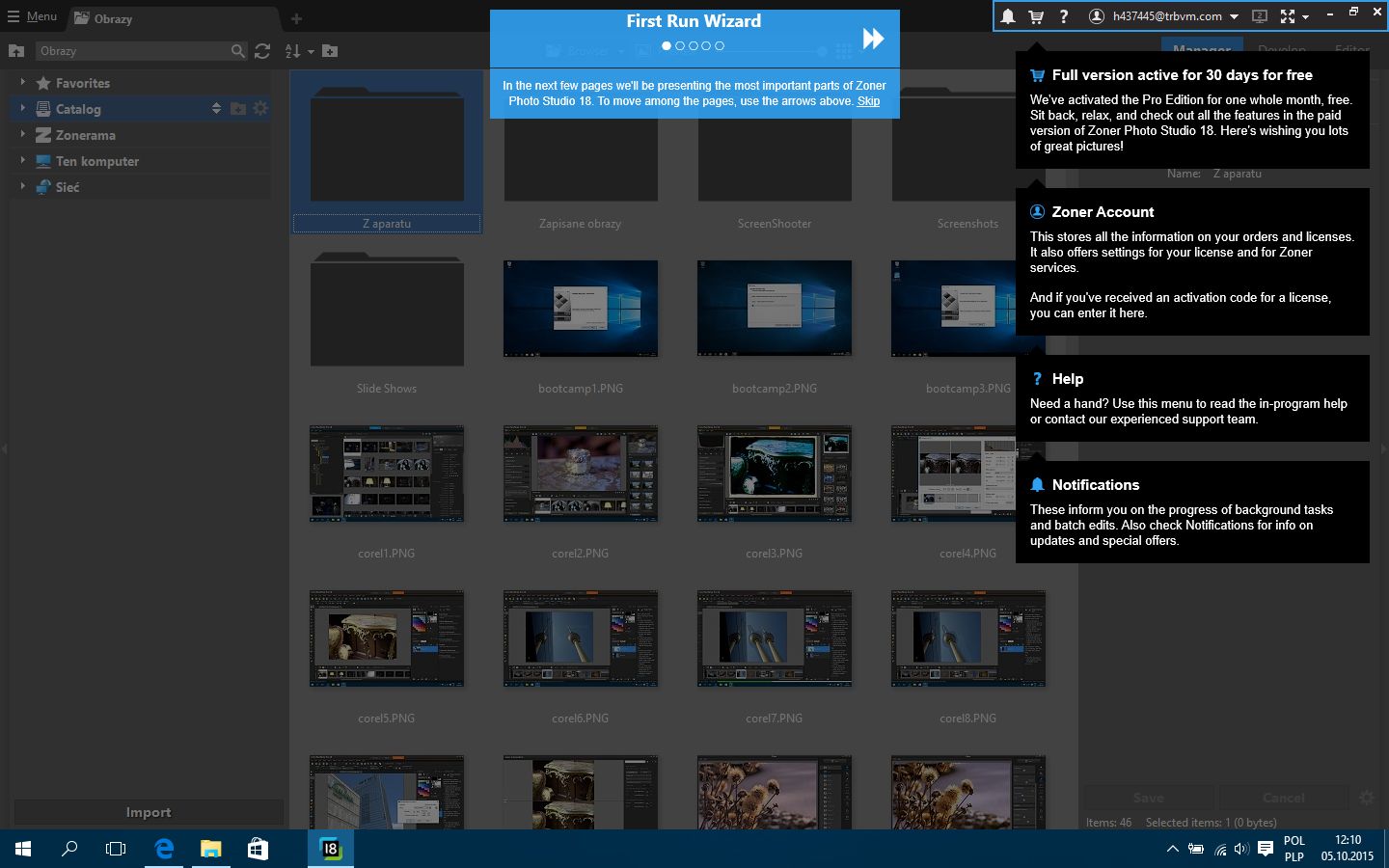Click the Import button
Screen dimensions: 1389x868
pos(149,812)
